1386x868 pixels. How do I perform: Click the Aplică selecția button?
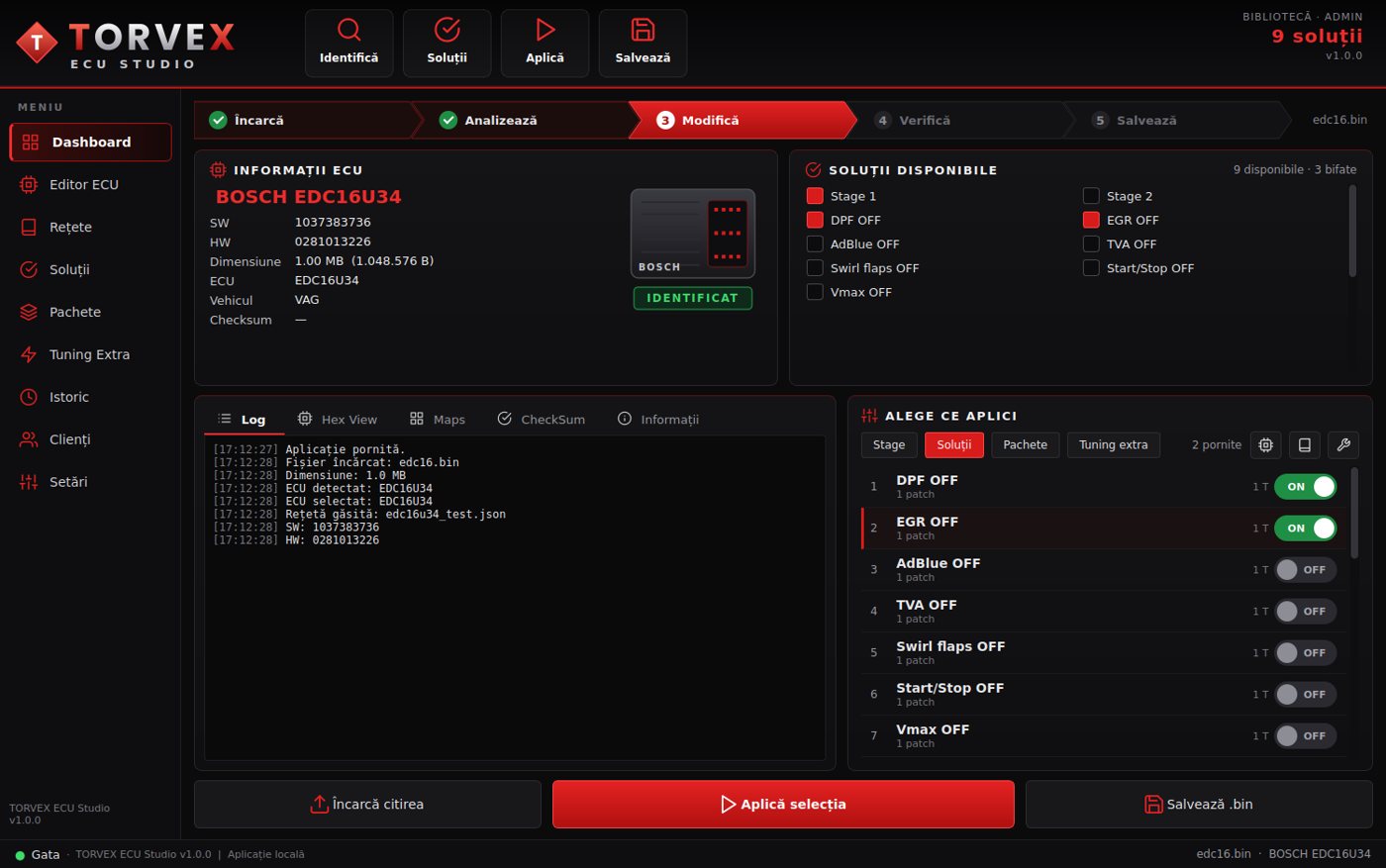[x=783, y=805]
